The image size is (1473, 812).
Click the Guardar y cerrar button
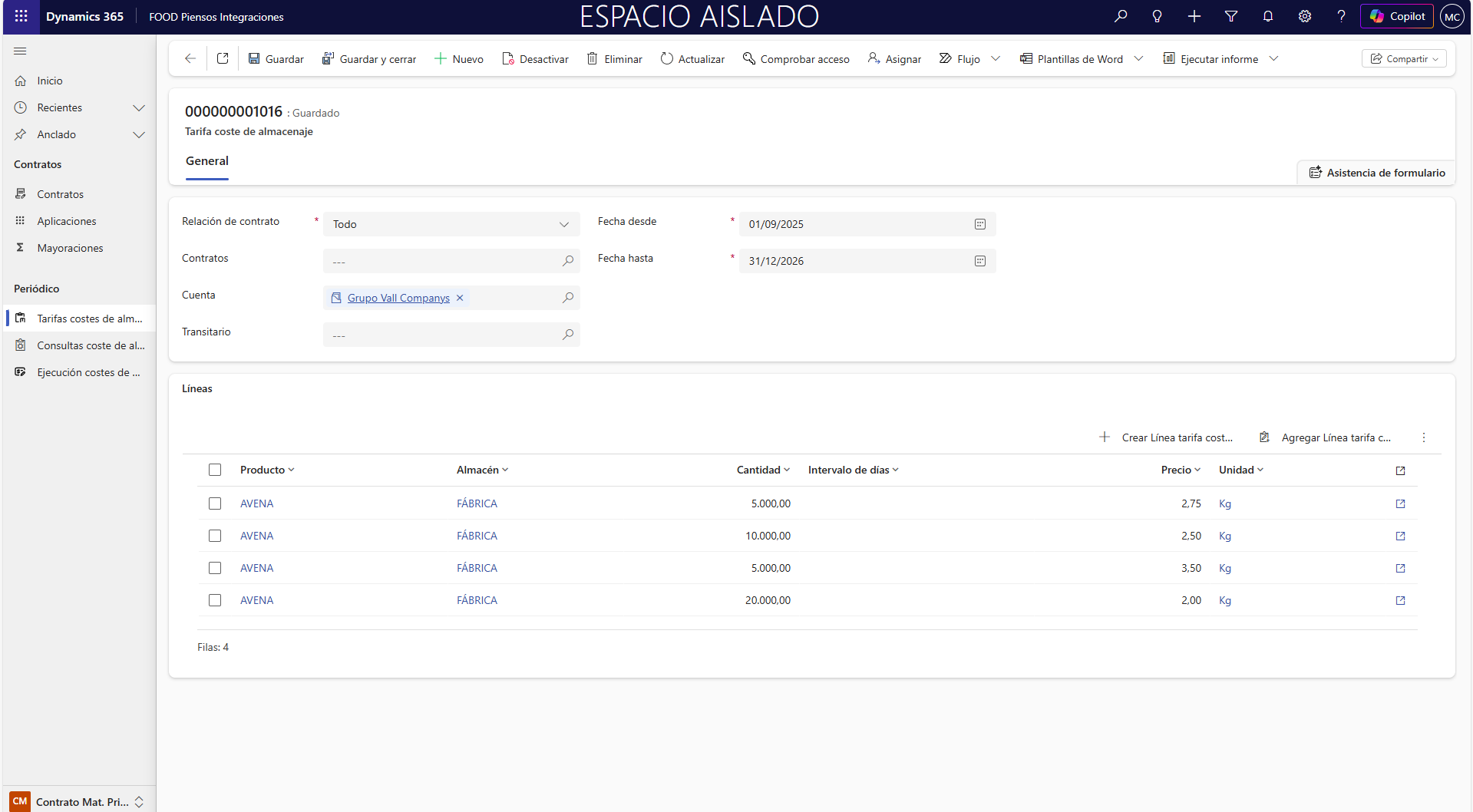point(369,59)
